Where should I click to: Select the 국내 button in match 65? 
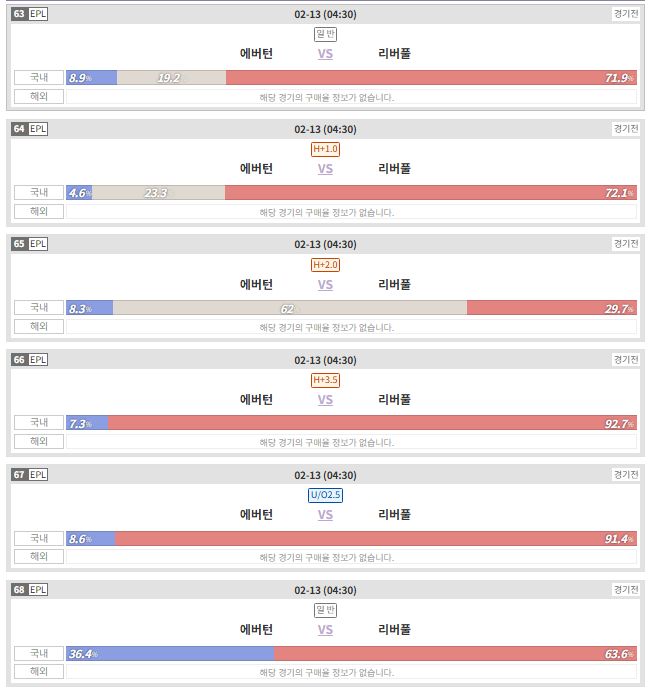[x=39, y=308]
